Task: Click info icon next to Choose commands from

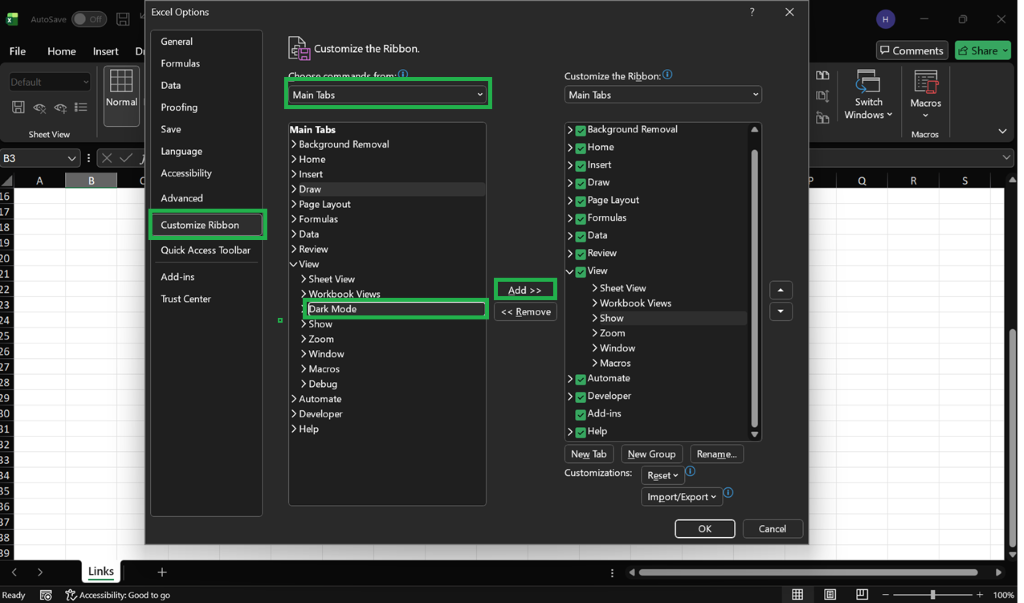Action: coord(403,74)
